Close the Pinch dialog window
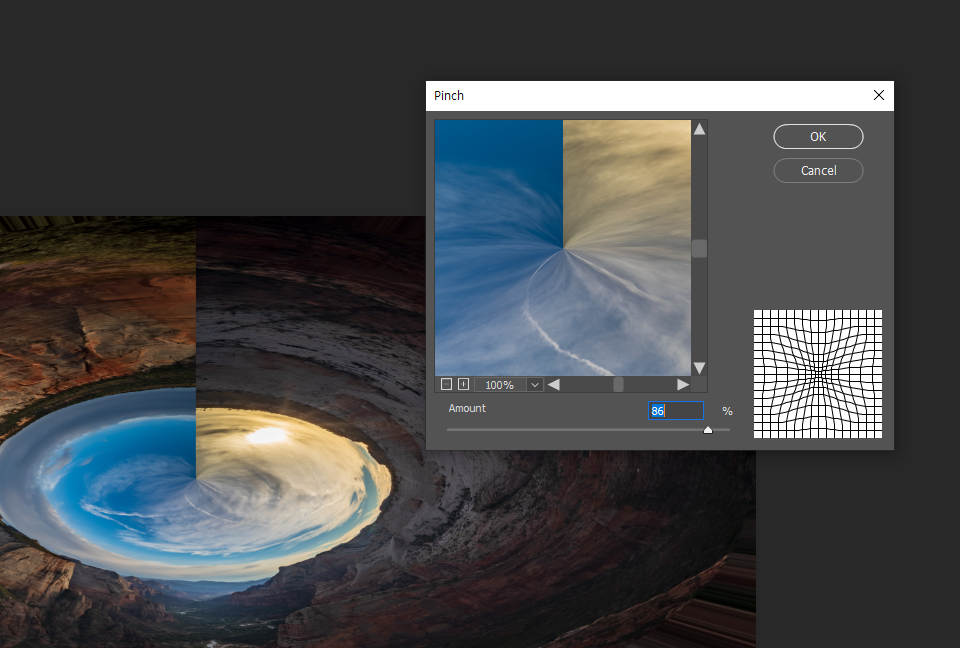The width and height of the screenshot is (960, 648). click(x=879, y=95)
